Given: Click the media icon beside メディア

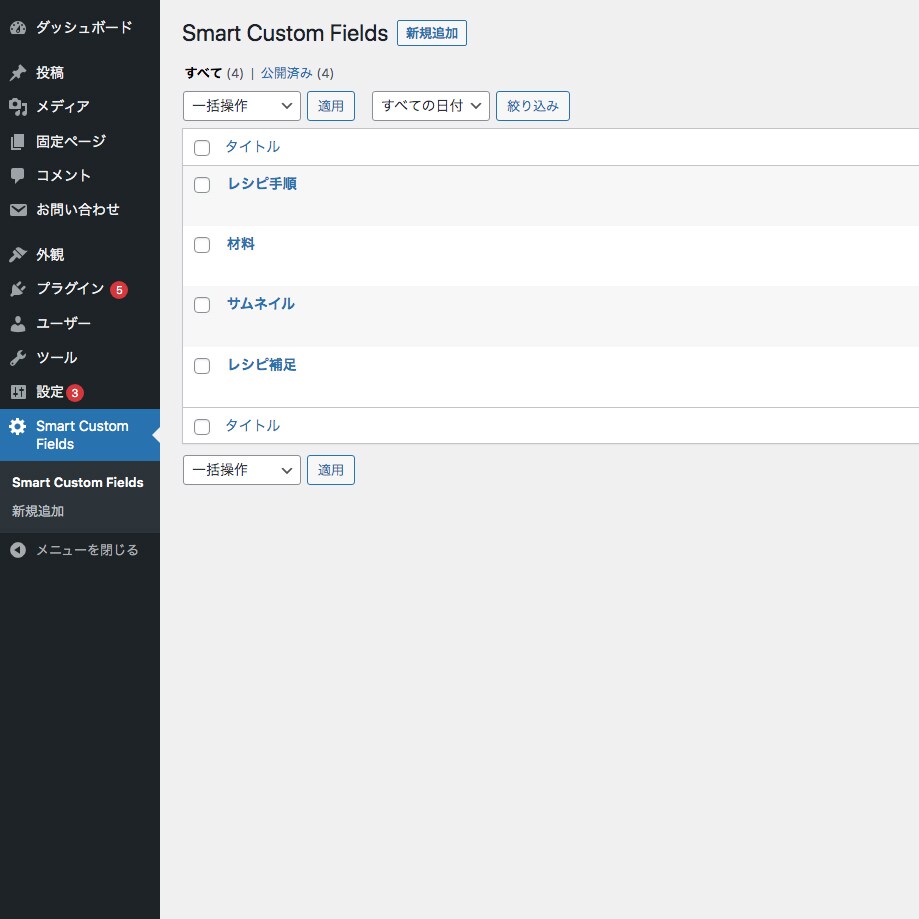Looking at the screenshot, I should tap(18, 107).
